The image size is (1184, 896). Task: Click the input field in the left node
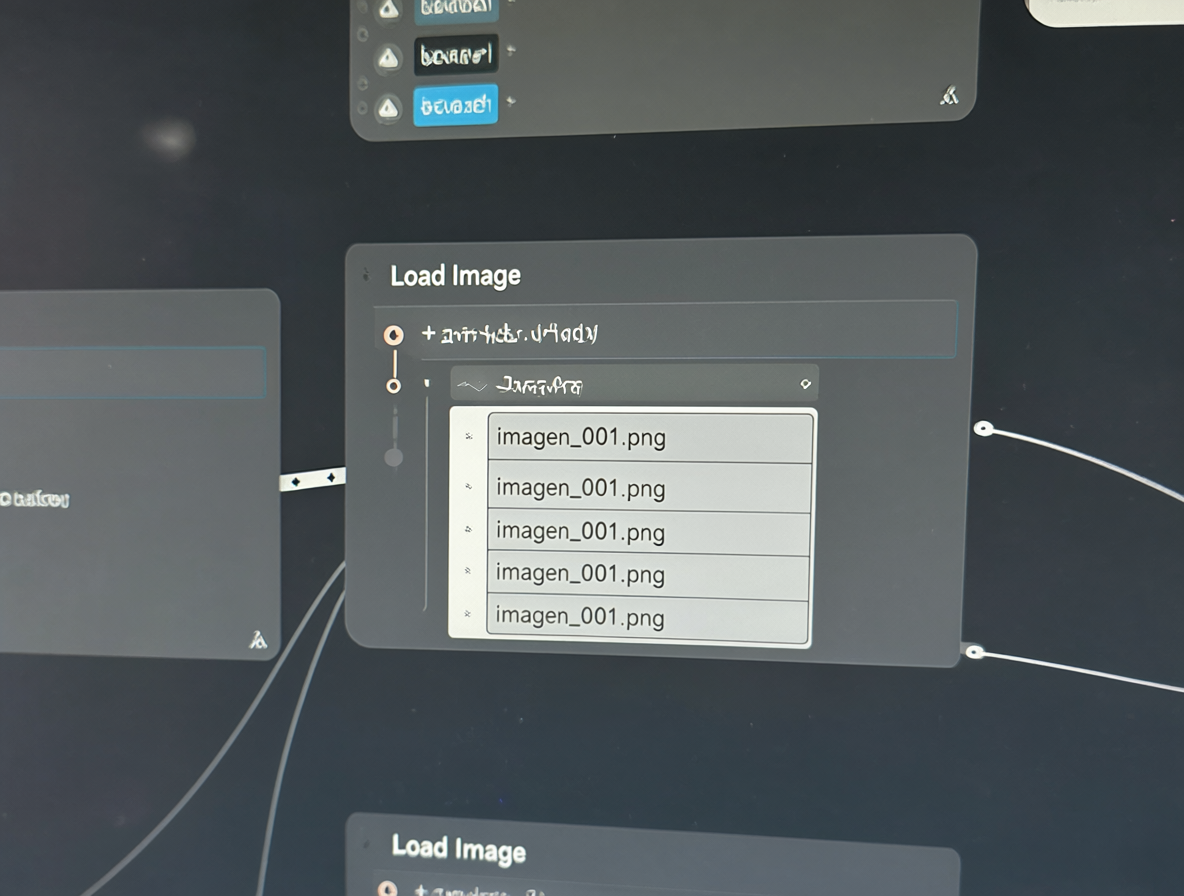(132, 372)
